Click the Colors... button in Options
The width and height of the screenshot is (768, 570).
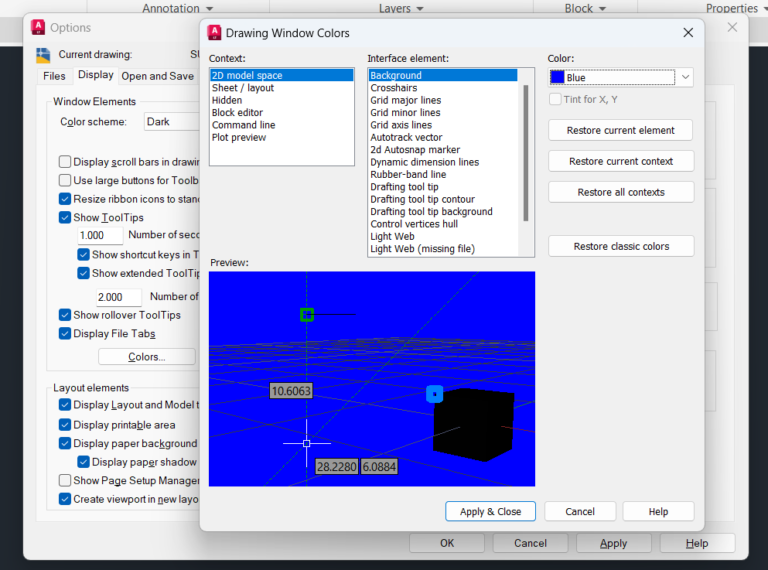coord(147,356)
